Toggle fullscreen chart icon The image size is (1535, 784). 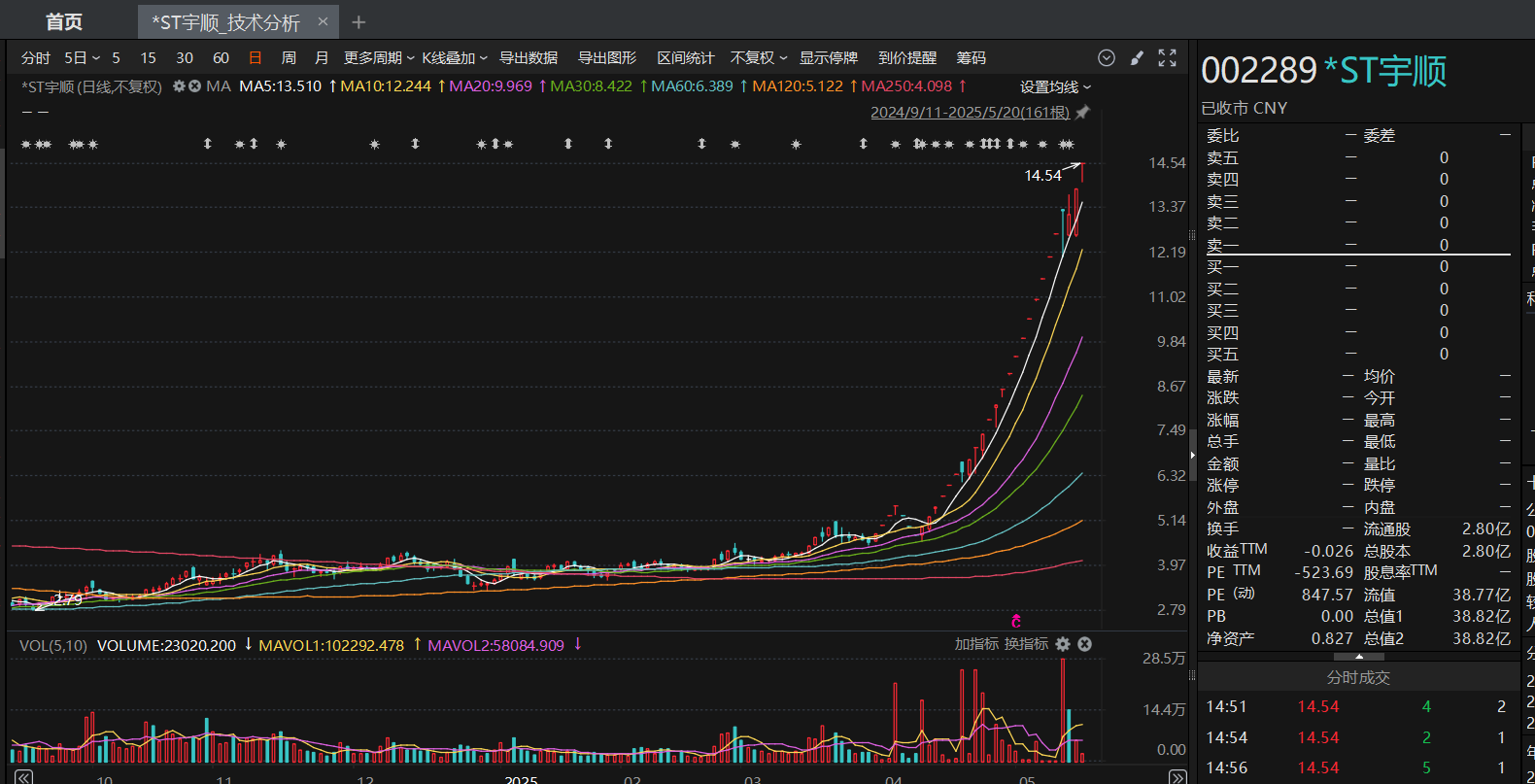(1168, 58)
